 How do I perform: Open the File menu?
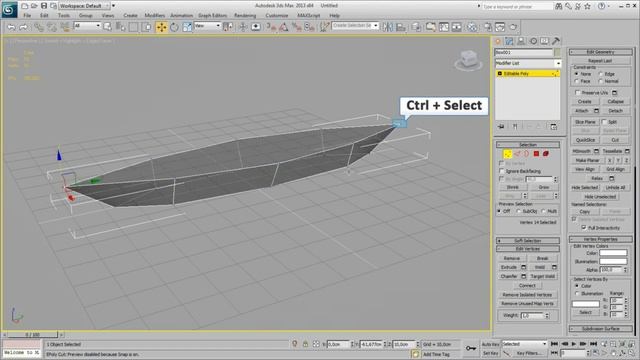pyautogui.click(x=27, y=16)
